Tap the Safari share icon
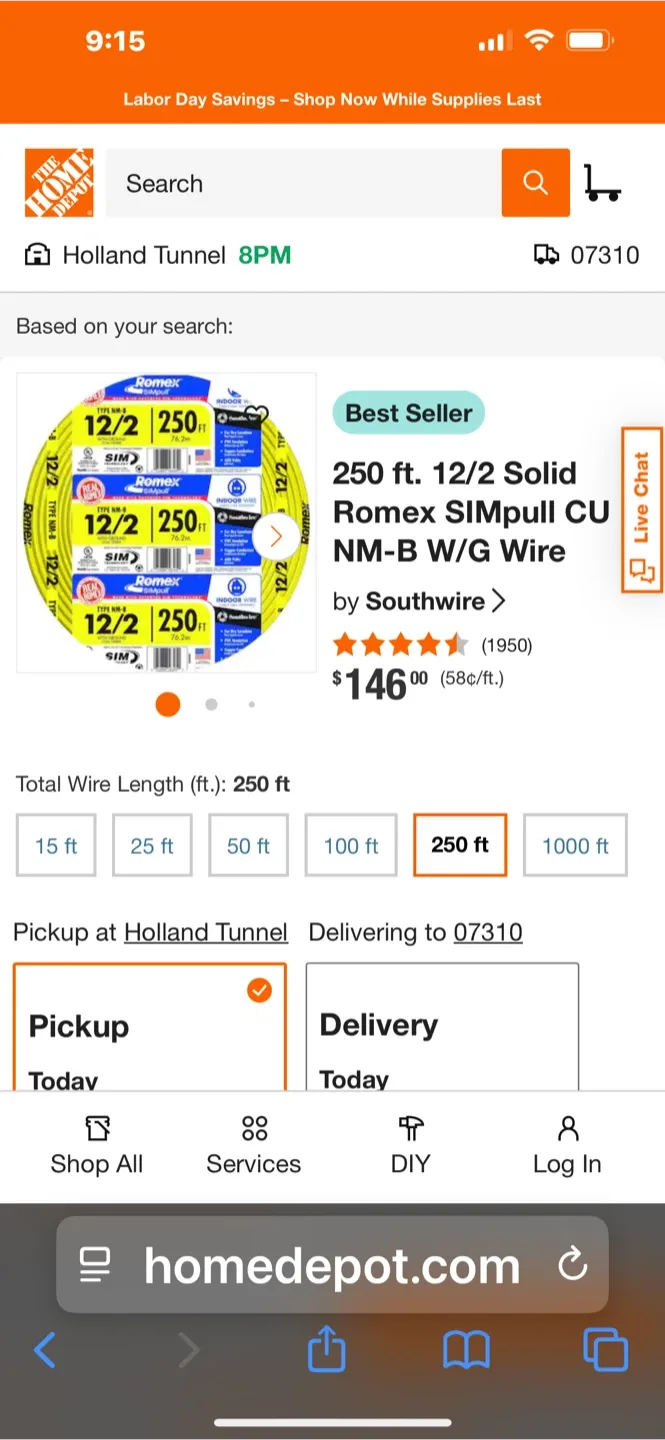The width and height of the screenshot is (665, 1440). (x=327, y=1351)
